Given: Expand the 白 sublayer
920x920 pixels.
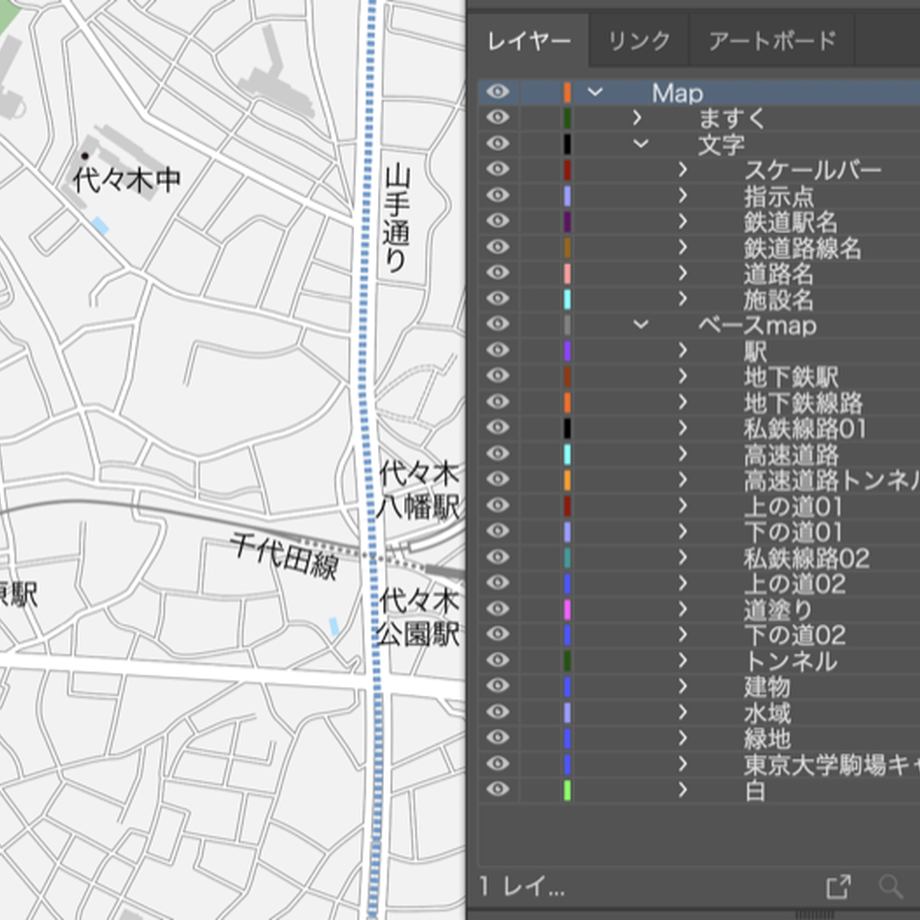Looking at the screenshot, I should (x=682, y=789).
